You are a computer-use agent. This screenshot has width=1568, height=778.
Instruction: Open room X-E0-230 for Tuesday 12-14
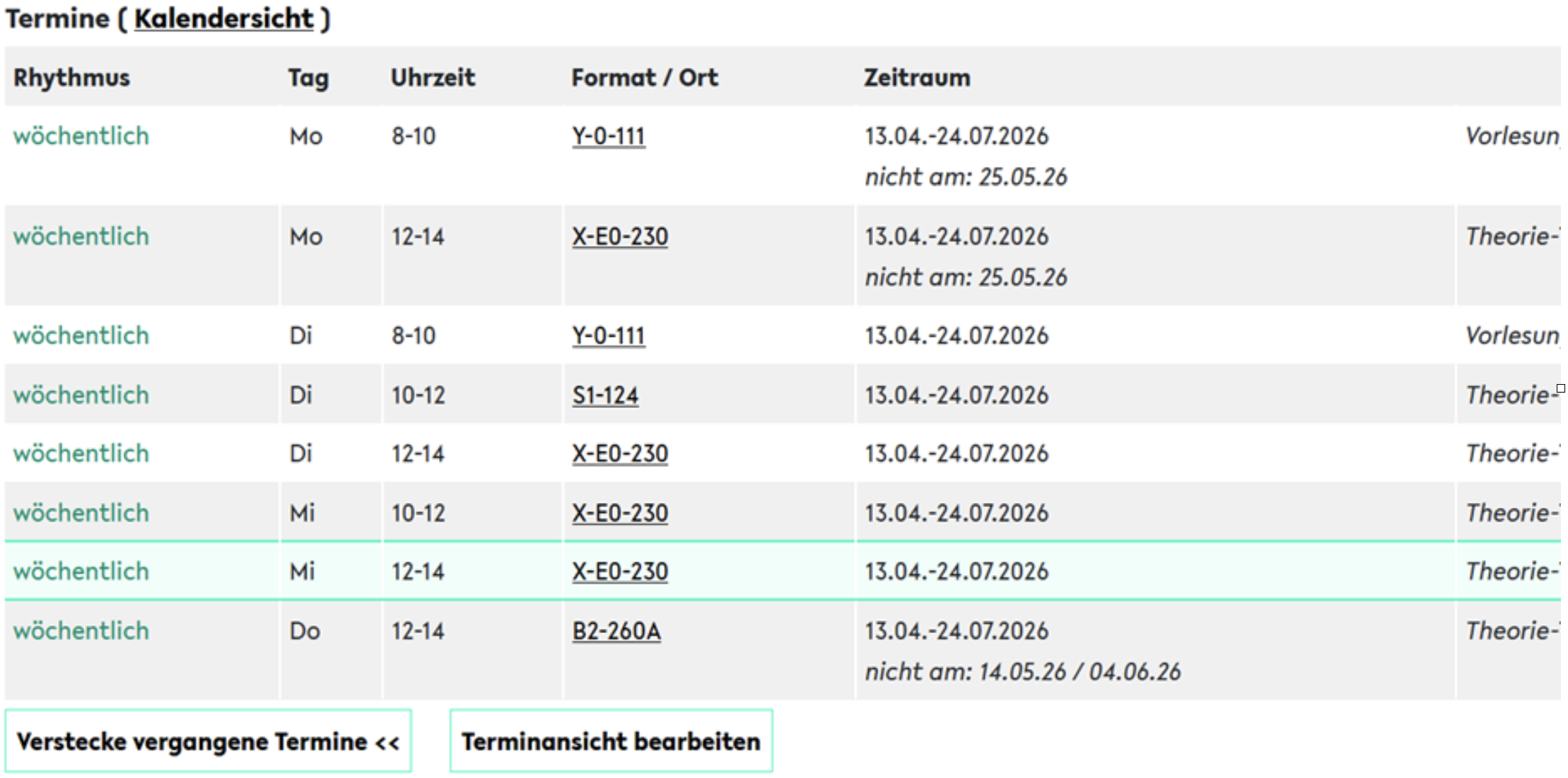(620, 453)
